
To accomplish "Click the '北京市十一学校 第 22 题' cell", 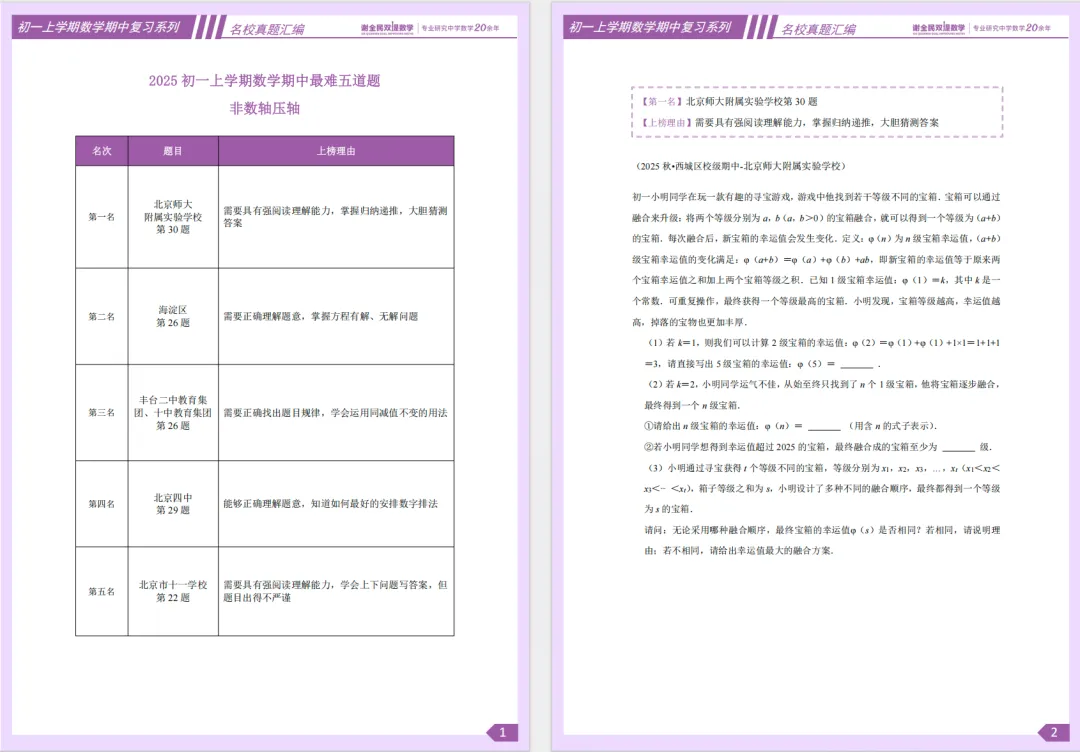I will click(x=173, y=591).
